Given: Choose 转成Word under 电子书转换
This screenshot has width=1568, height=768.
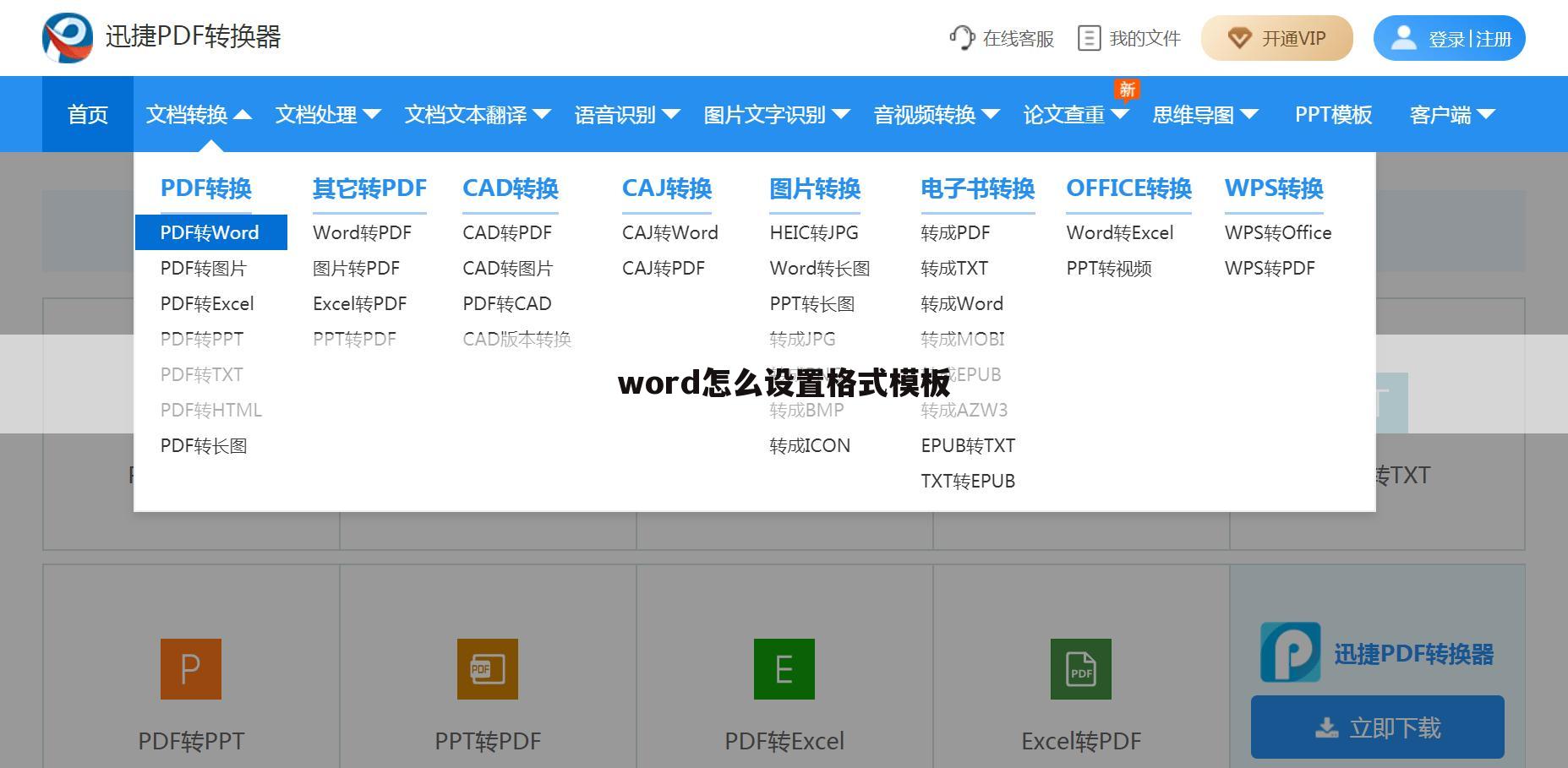Looking at the screenshot, I should (x=962, y=303).
